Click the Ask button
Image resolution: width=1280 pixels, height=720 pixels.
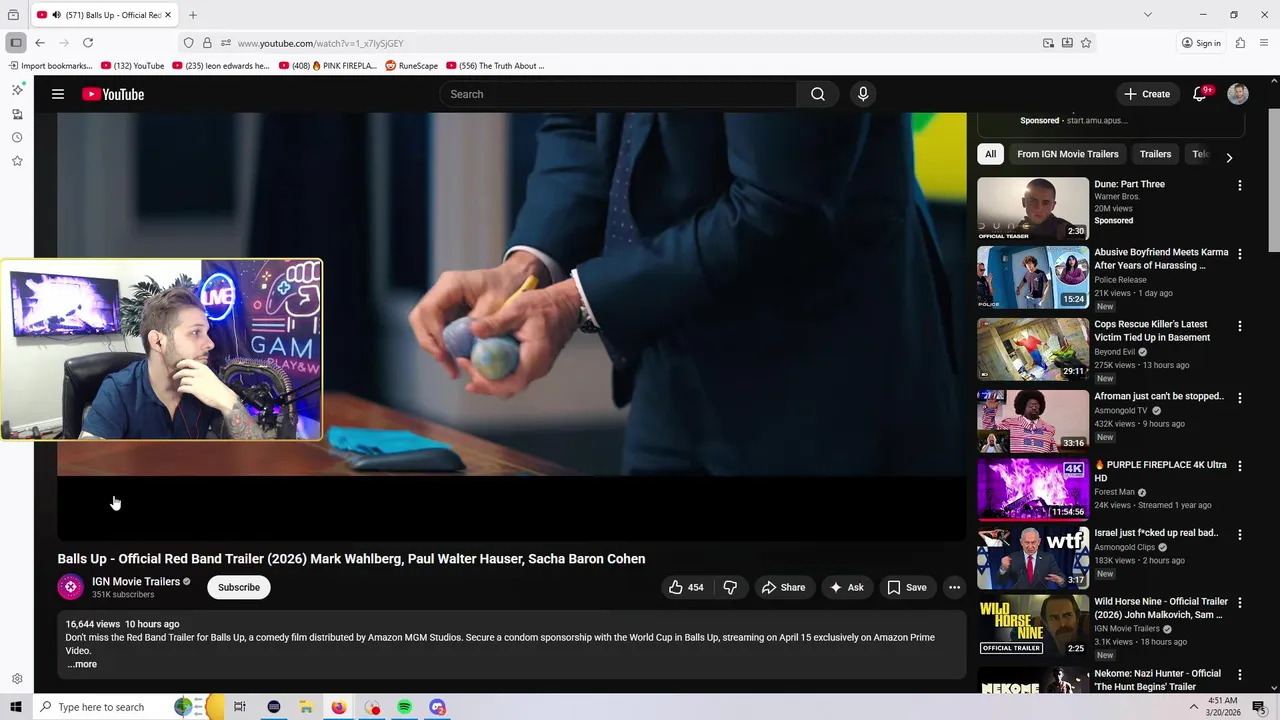[846, 587]
